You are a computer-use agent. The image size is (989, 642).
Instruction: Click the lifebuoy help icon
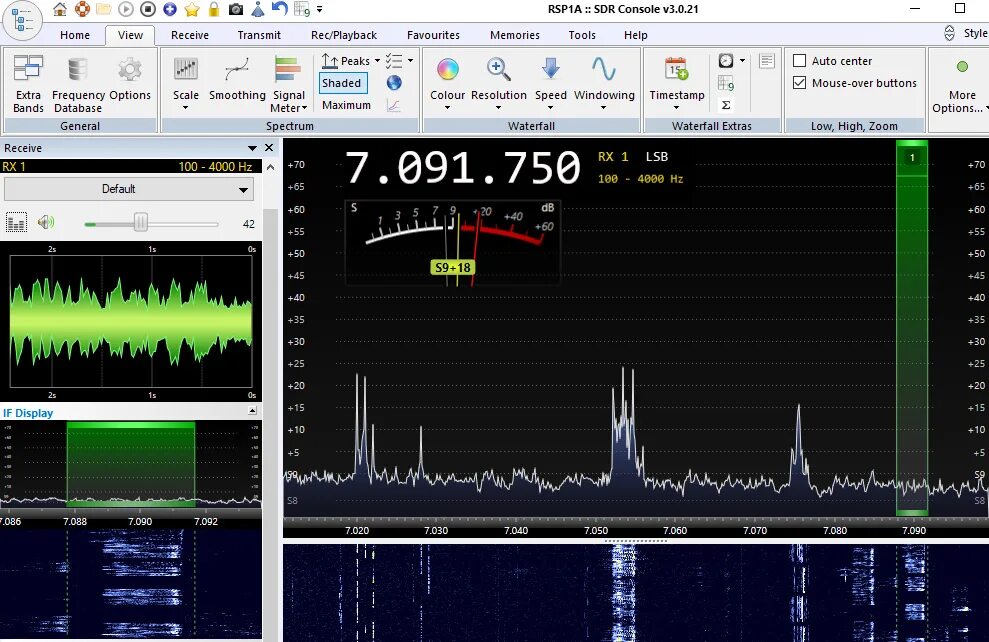point(82,9)
